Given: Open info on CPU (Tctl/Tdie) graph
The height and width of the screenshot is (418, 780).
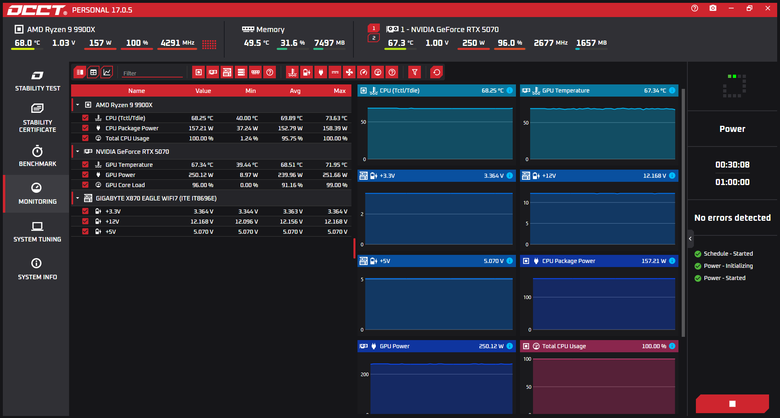Looking at the screenshot, I should point(510,91).
